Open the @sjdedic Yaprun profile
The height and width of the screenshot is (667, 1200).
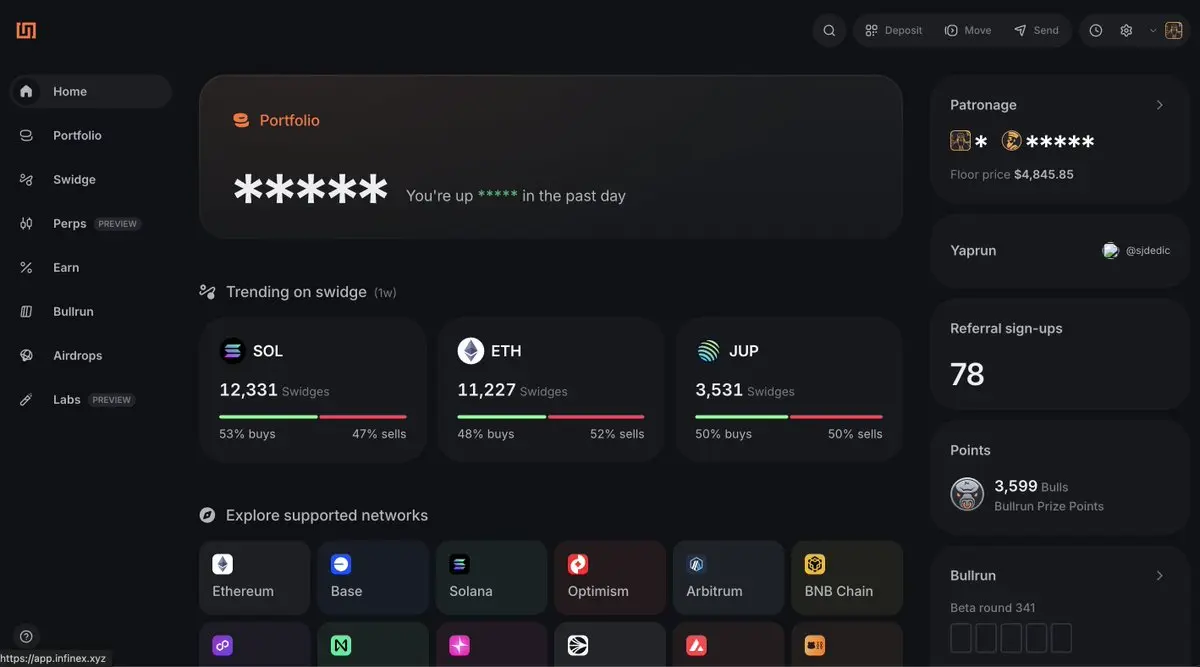click(1136, 251)
